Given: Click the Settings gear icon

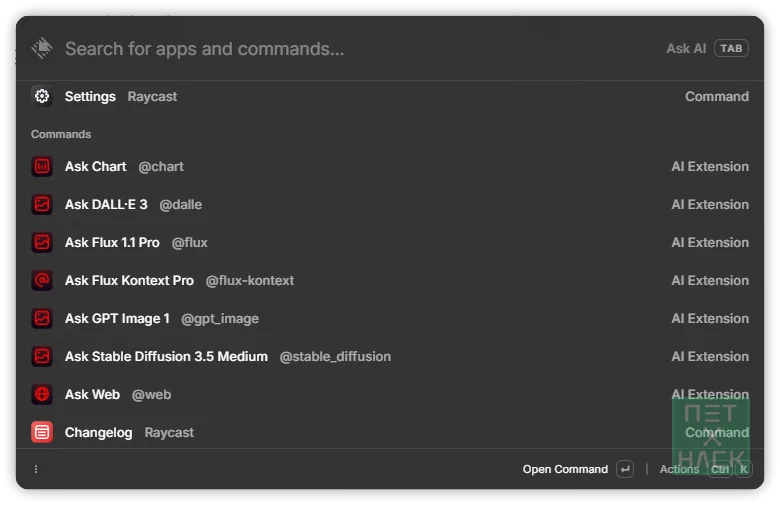Looking at the screenshot, I should click(x=42, y=96).
